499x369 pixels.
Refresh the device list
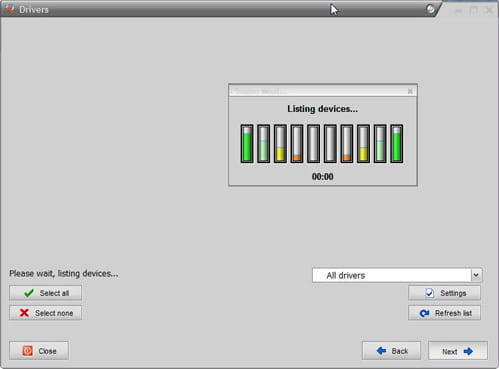(444, 313)
